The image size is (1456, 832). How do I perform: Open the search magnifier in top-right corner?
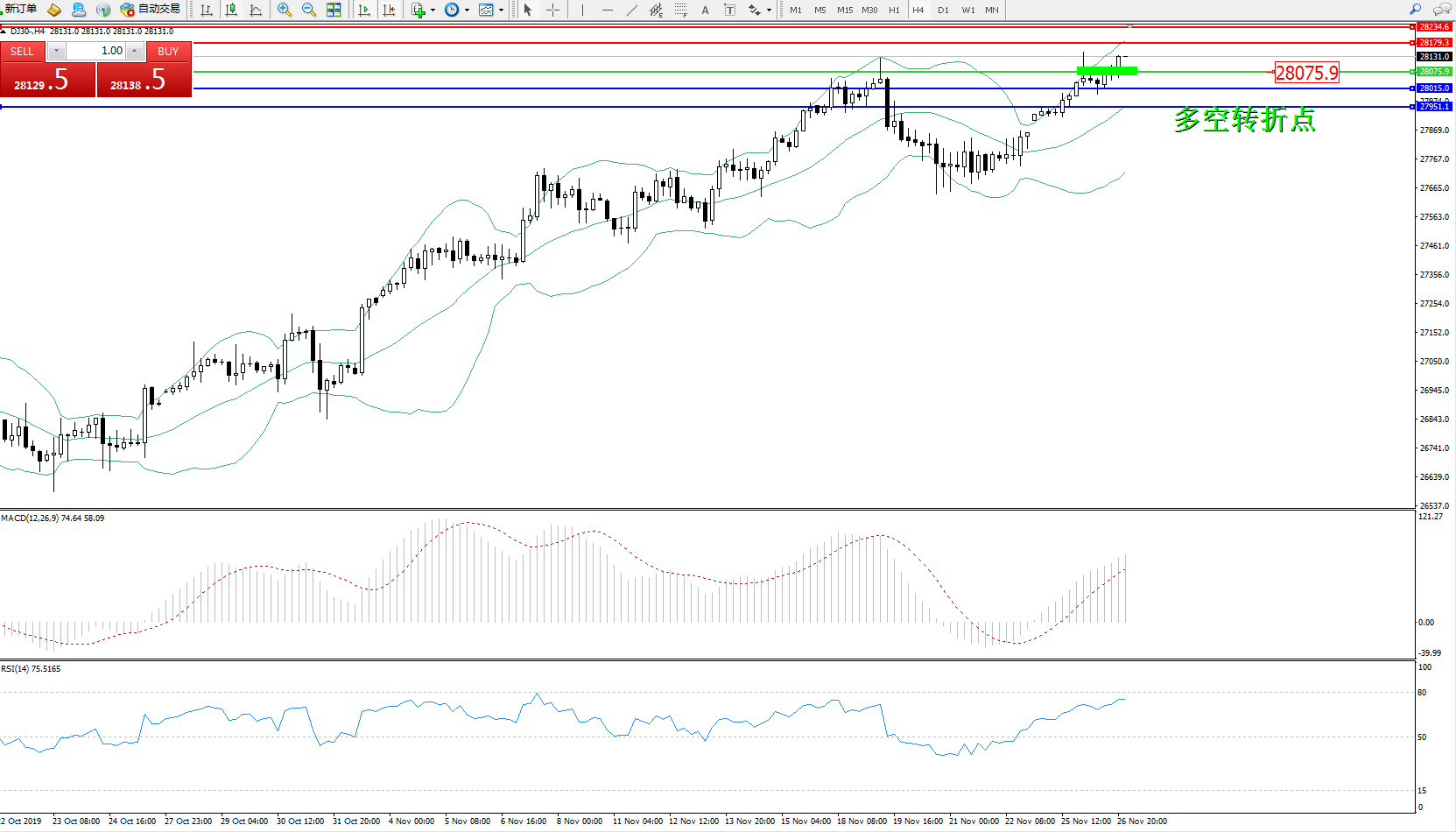coord(1415,10)
